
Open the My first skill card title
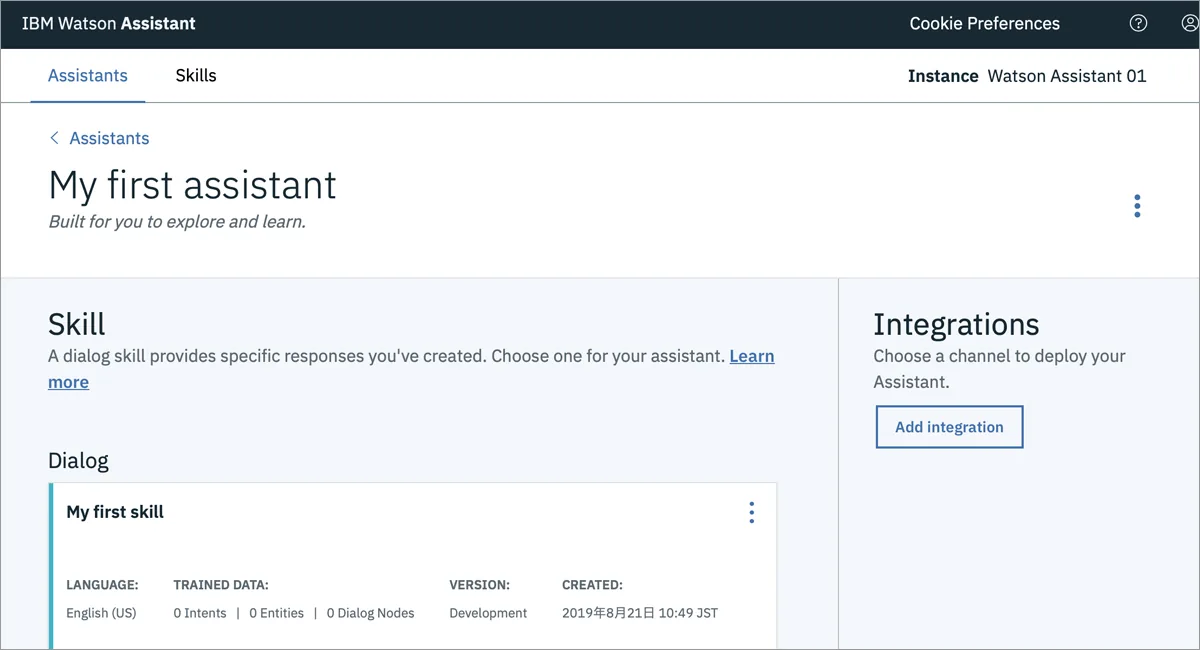pos(115,512)
